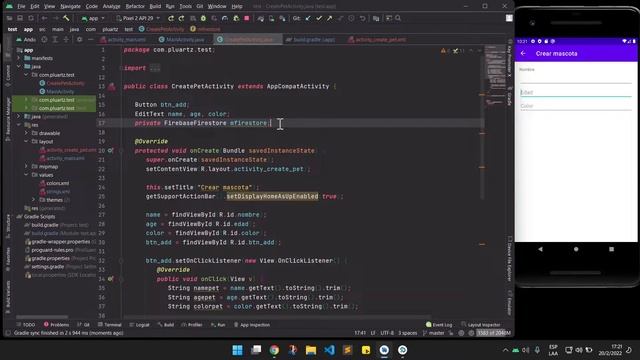Open the Profiler tool window
Image resolution: width=640 pixels, height=360 pixels.
pos(192,325)
